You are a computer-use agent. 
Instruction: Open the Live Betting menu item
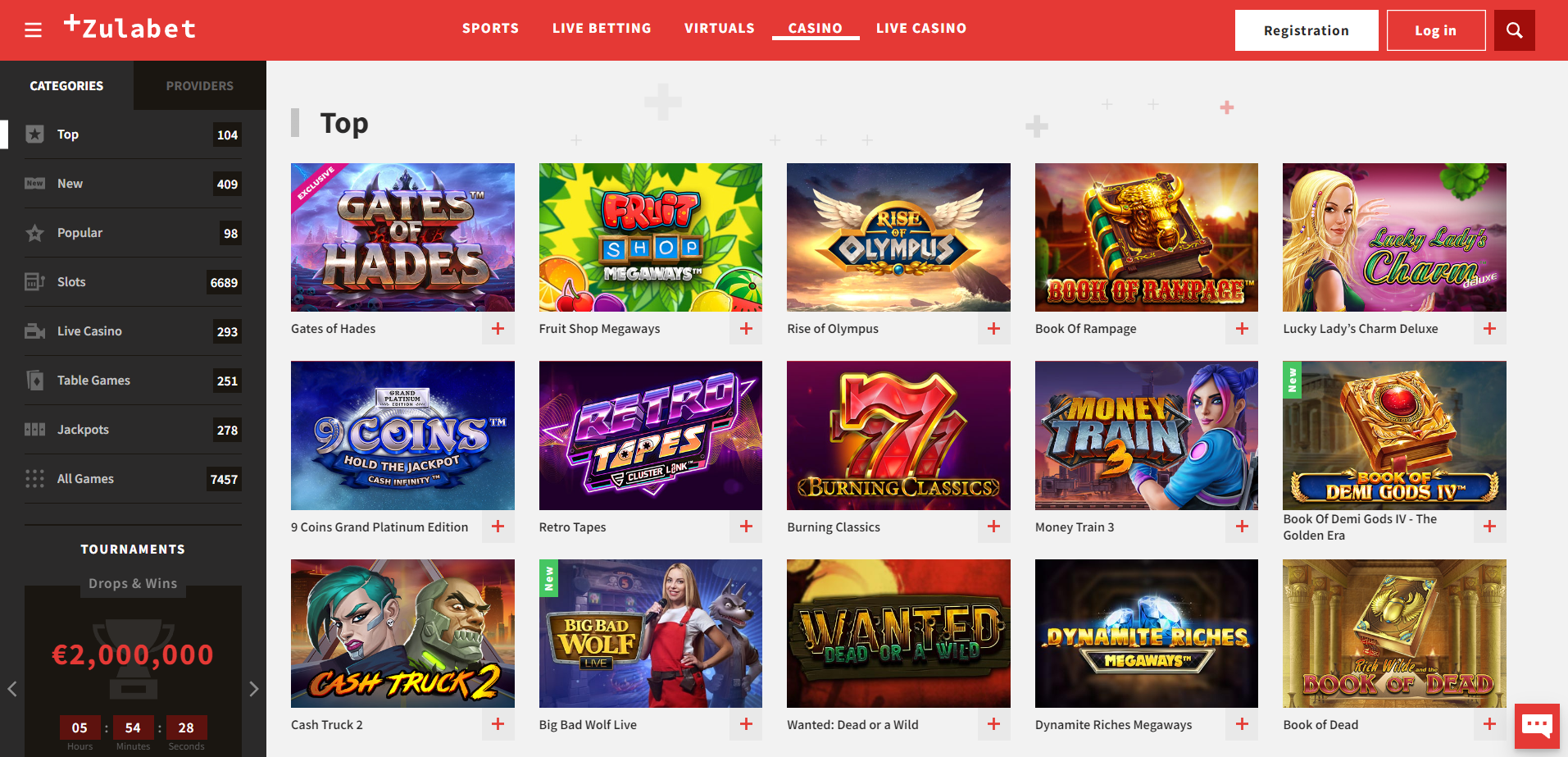[602, 28]
